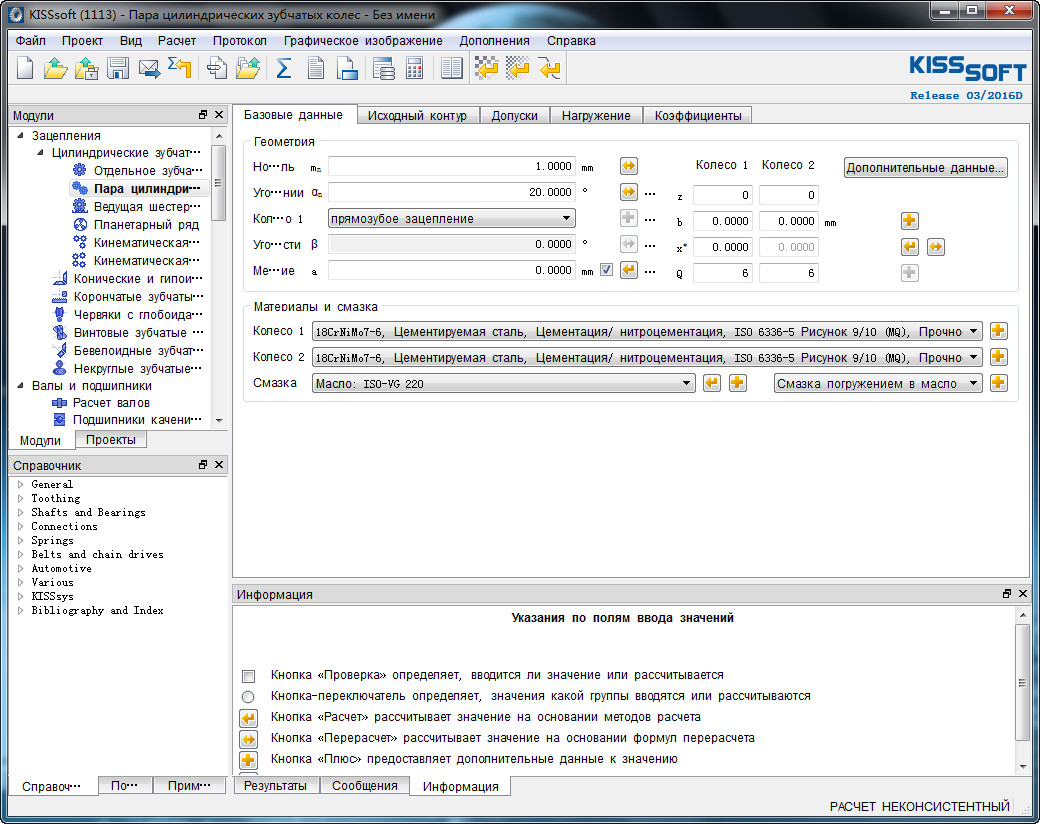Screen dimensions: 1040x824
Task: Select Конические и гипои… module
Action: click(138, 279)
